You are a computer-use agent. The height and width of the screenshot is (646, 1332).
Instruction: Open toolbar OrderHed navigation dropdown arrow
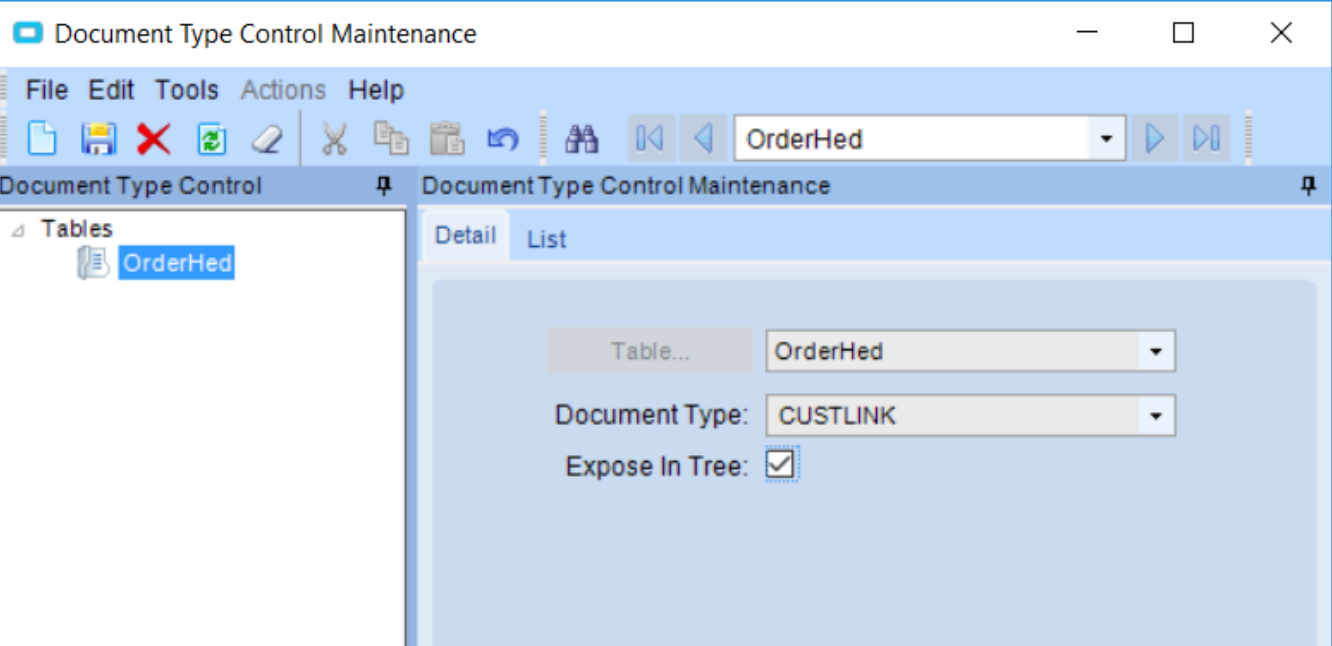[x=1106, y=138]
